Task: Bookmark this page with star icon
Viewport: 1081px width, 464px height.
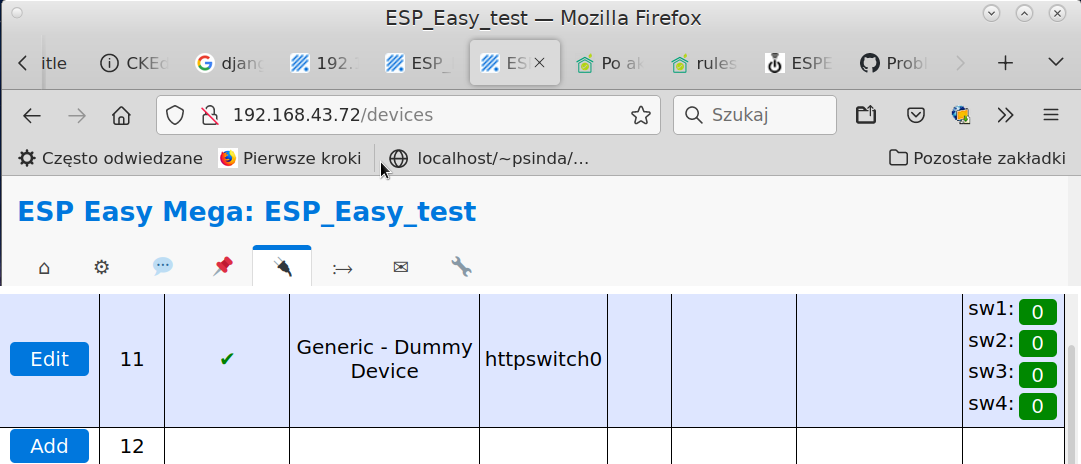Action: coord(640,115)
